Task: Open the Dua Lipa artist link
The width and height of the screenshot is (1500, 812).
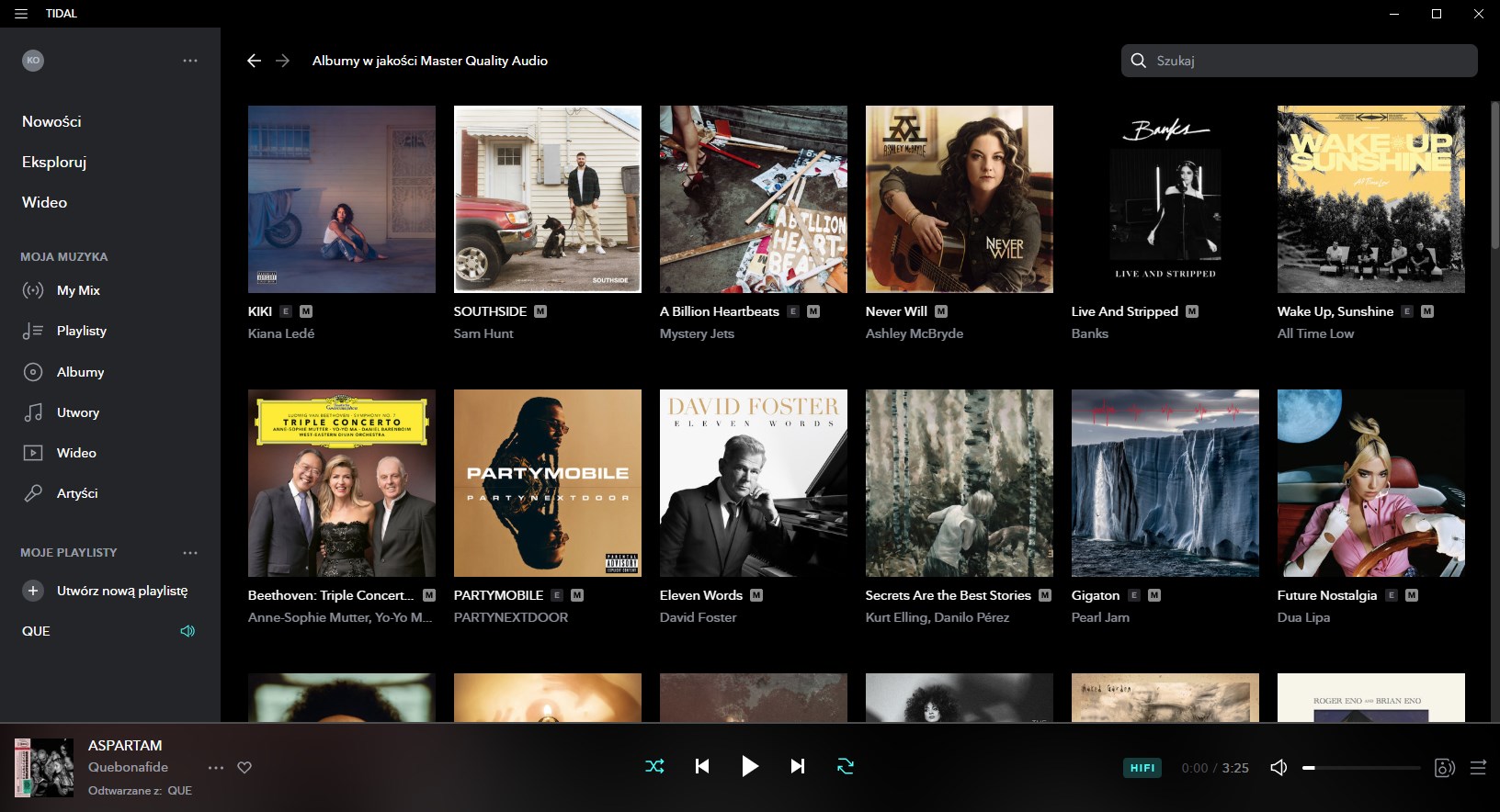Action: (x=1303, y=617)
